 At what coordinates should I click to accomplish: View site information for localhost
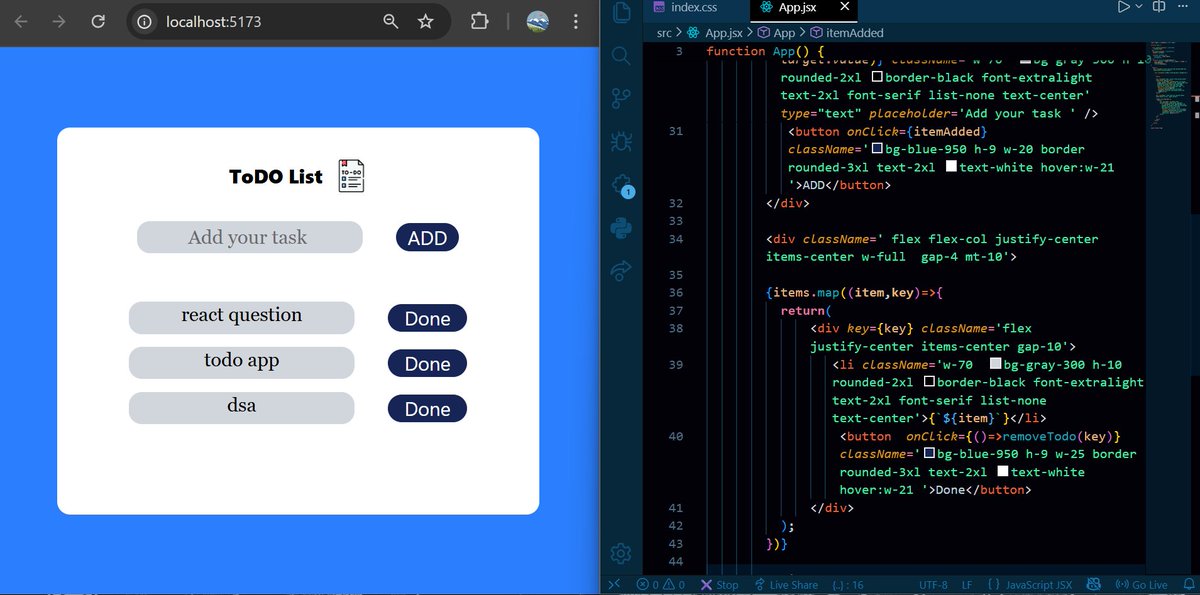[x=146, y=21]
